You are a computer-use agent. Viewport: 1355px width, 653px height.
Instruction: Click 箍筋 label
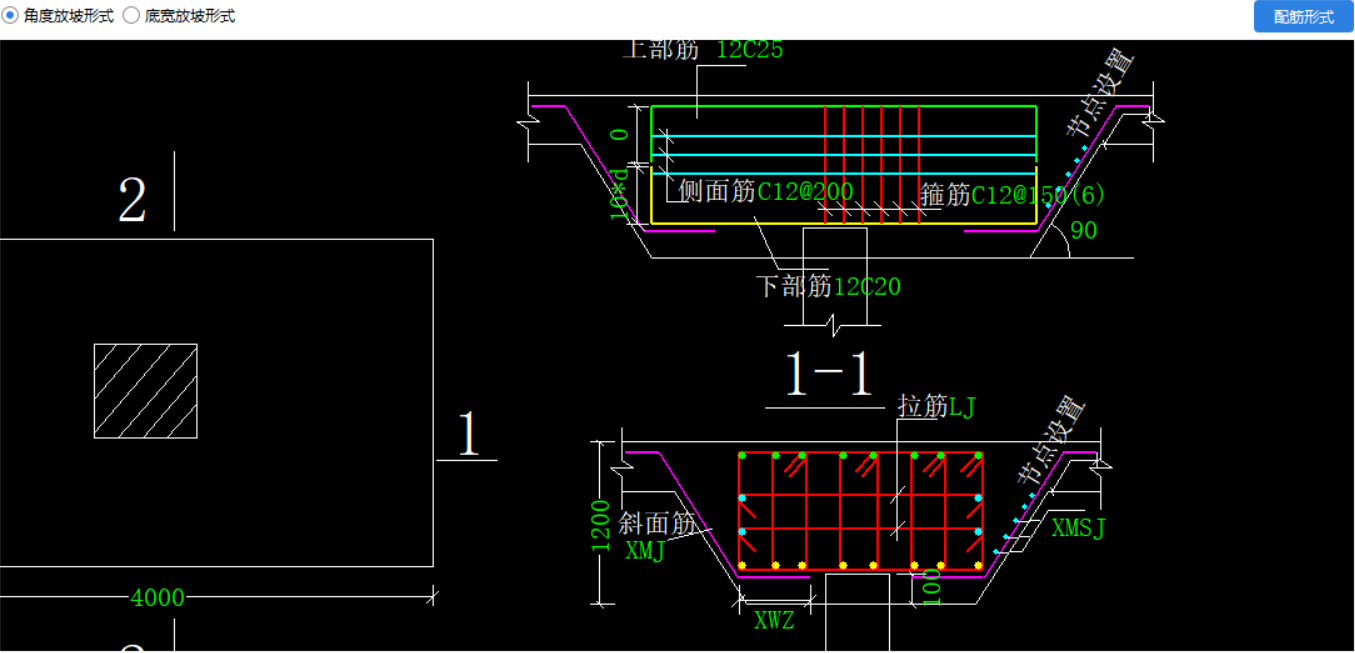945,195
